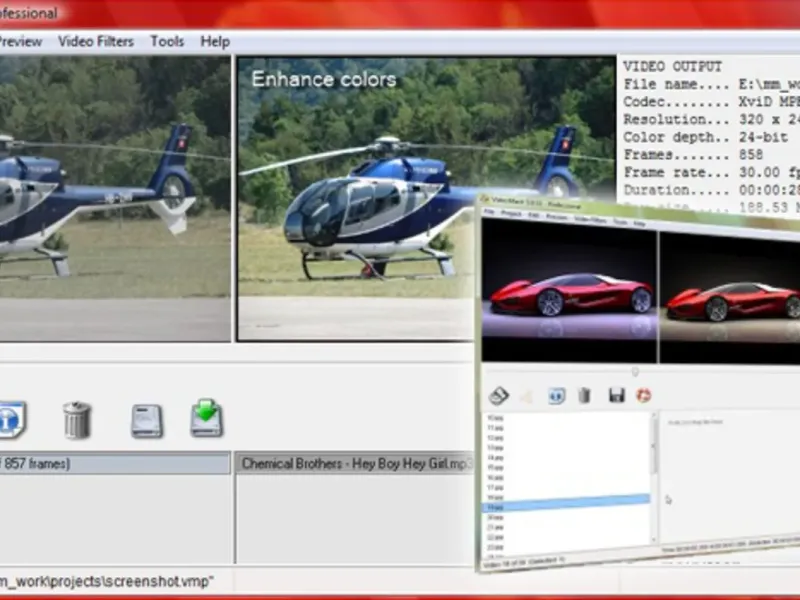Click the Chemical Brothers Hey Boy Hey Girl.mp3 header
This screenshot has width=800, height=600.
(356, 463)
